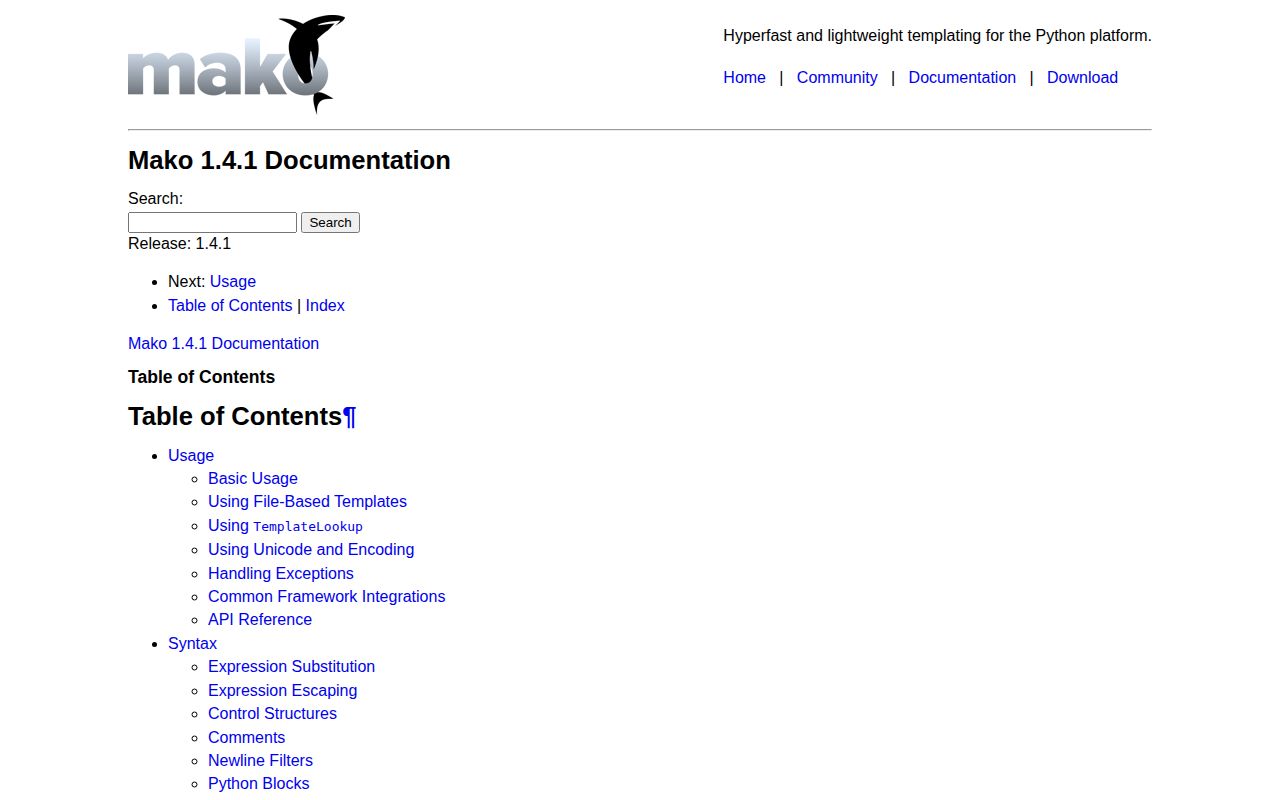This screenshot has height=800, width=1280.
Task: Open Using File-Based Templates section
Action: (307, 501)
